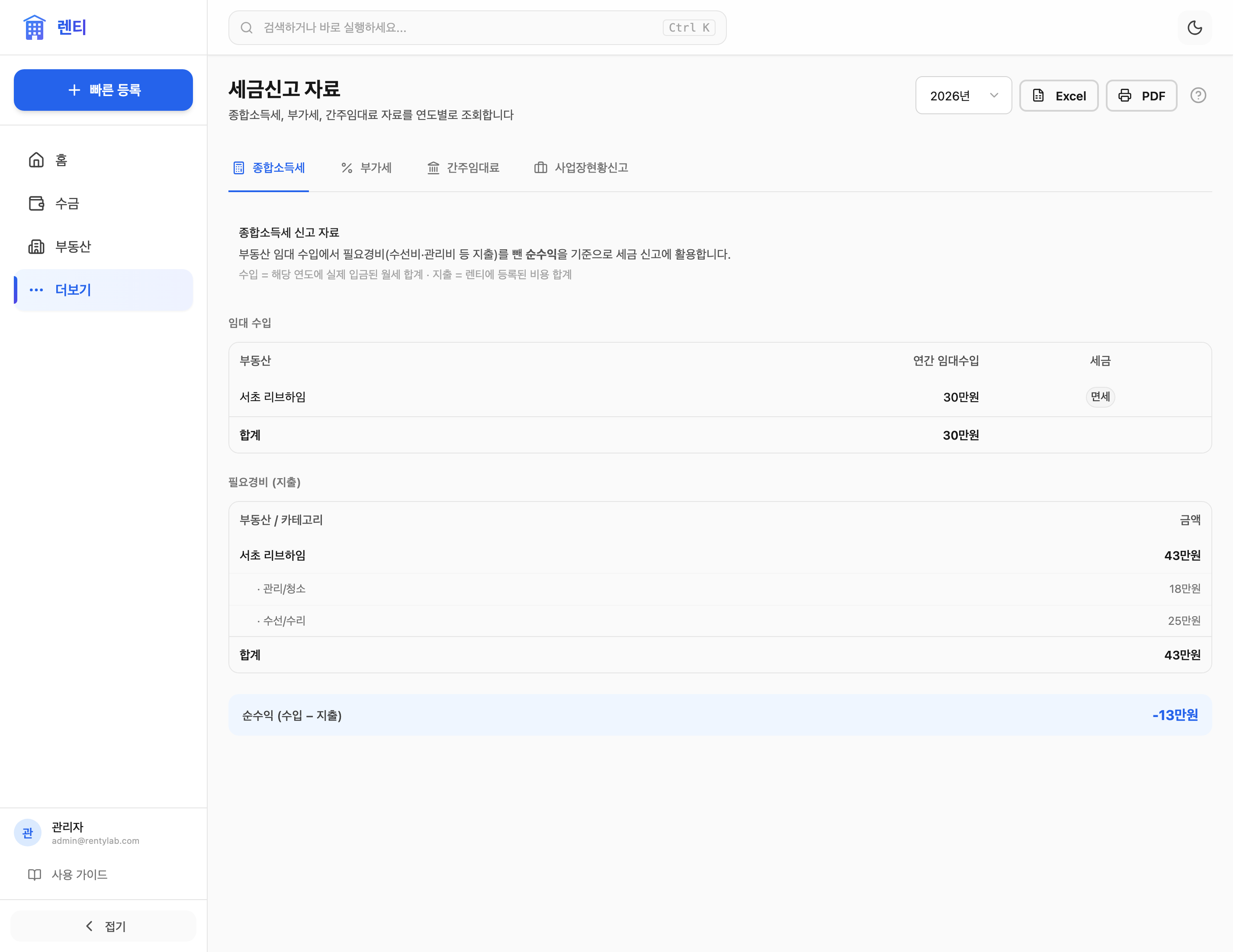Open the help question-mark icon
Viewport: 1246px width, 952px height.
pyautogui.click(x=1198, y=95)
